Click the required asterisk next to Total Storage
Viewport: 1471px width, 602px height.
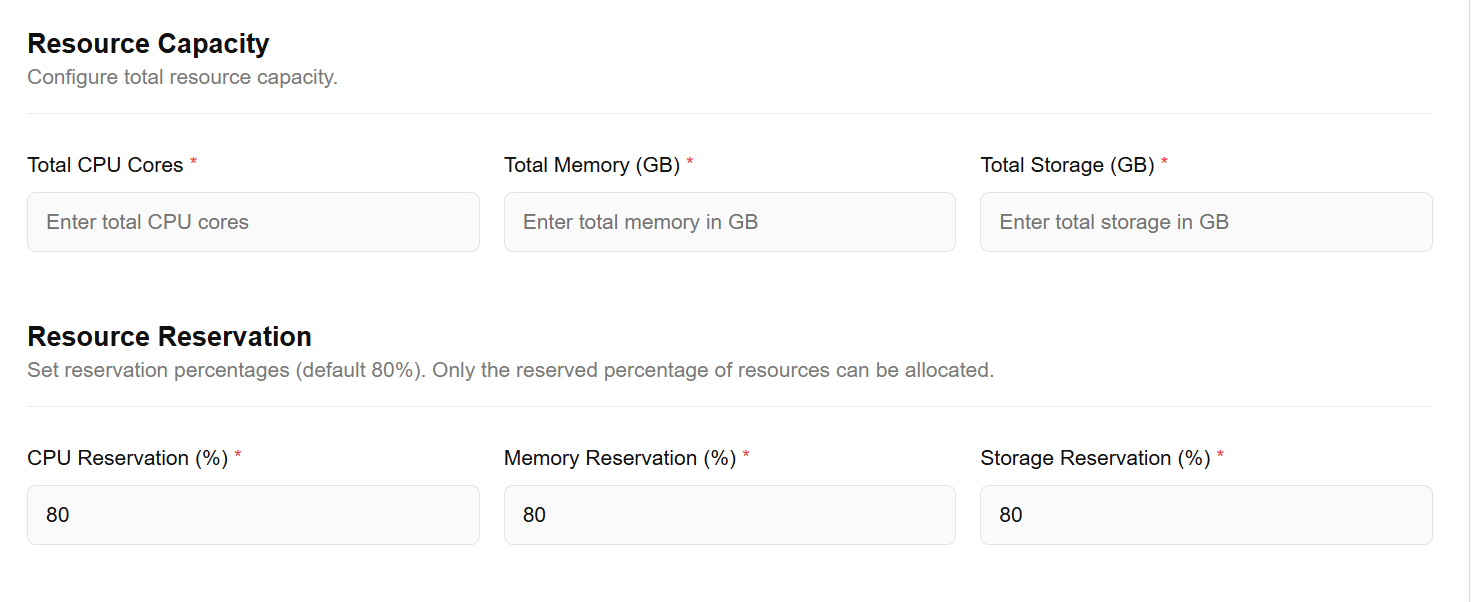(x=1164, y=162)
